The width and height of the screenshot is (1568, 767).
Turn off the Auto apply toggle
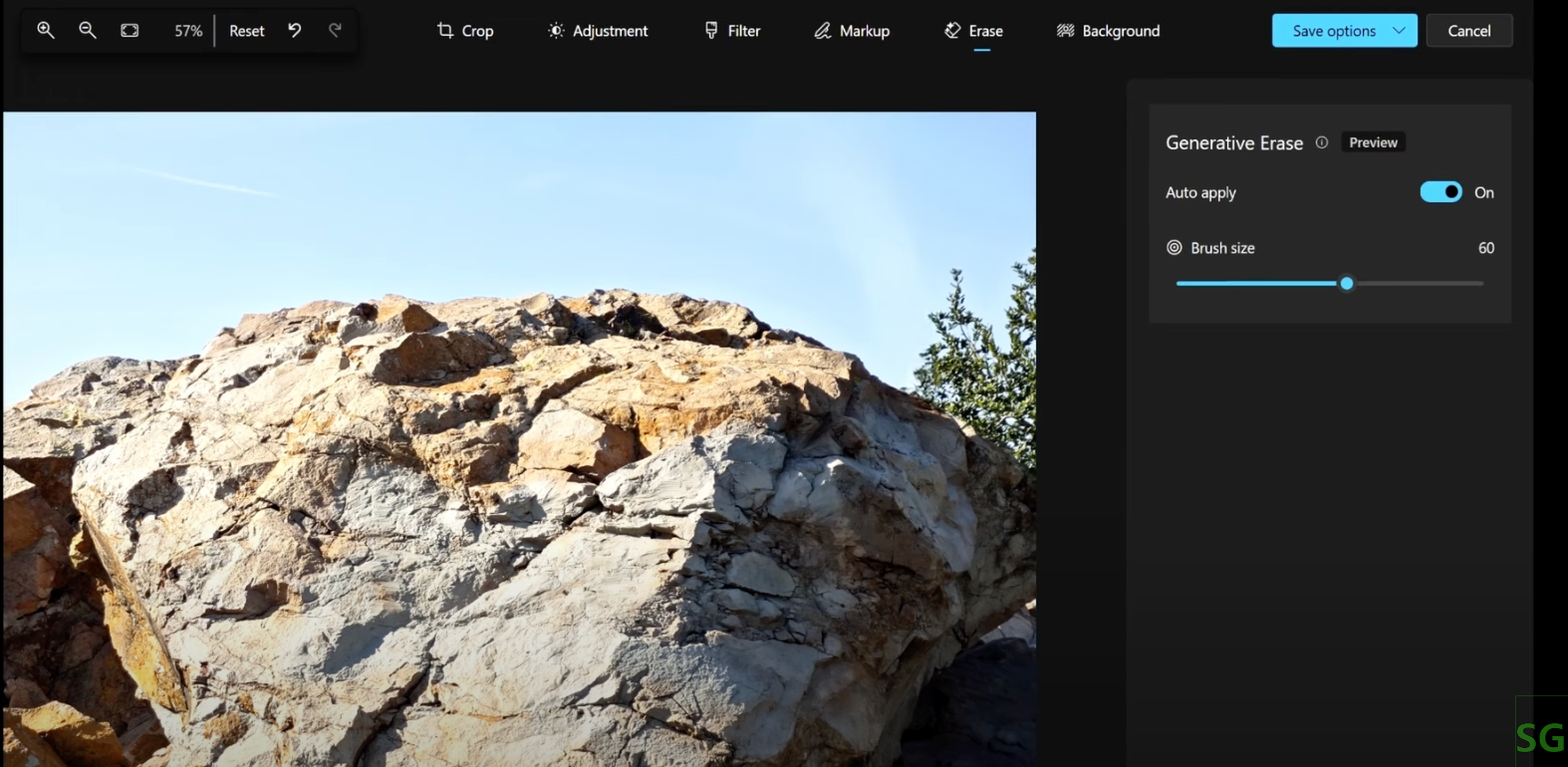click(x=1440, y=192)
